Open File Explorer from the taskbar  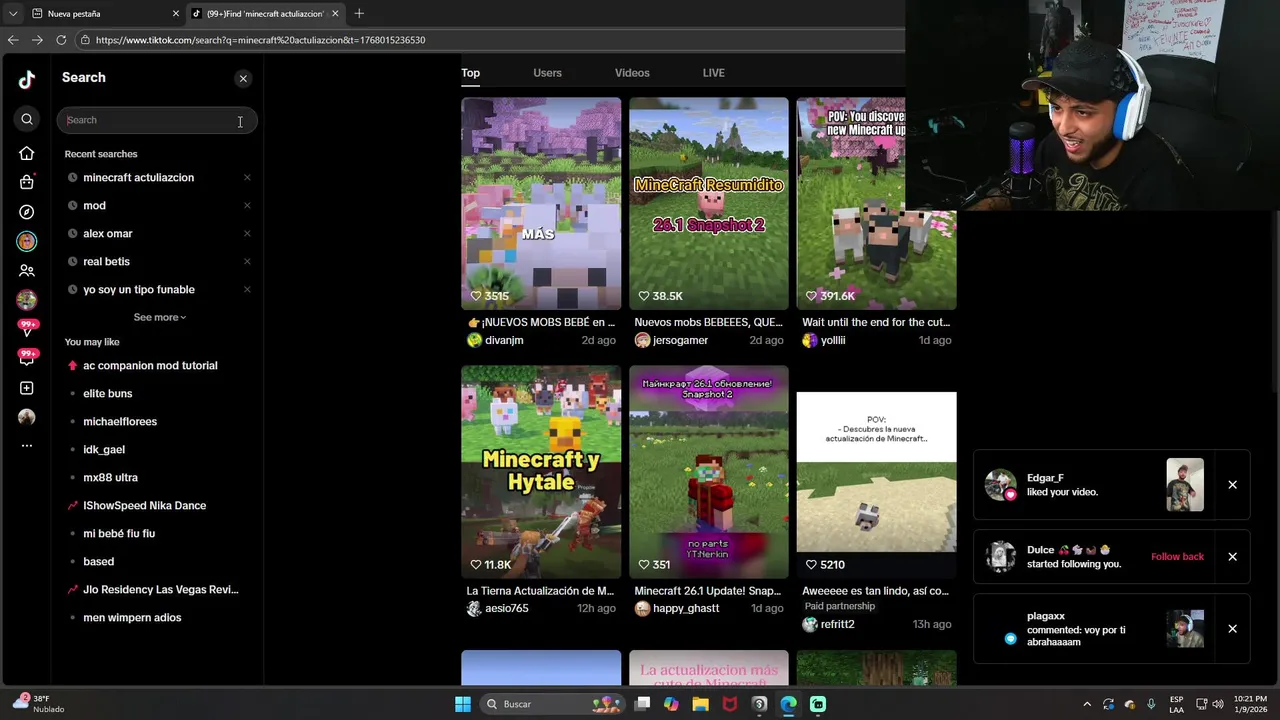pyautogui.click(x=701, y=704)
